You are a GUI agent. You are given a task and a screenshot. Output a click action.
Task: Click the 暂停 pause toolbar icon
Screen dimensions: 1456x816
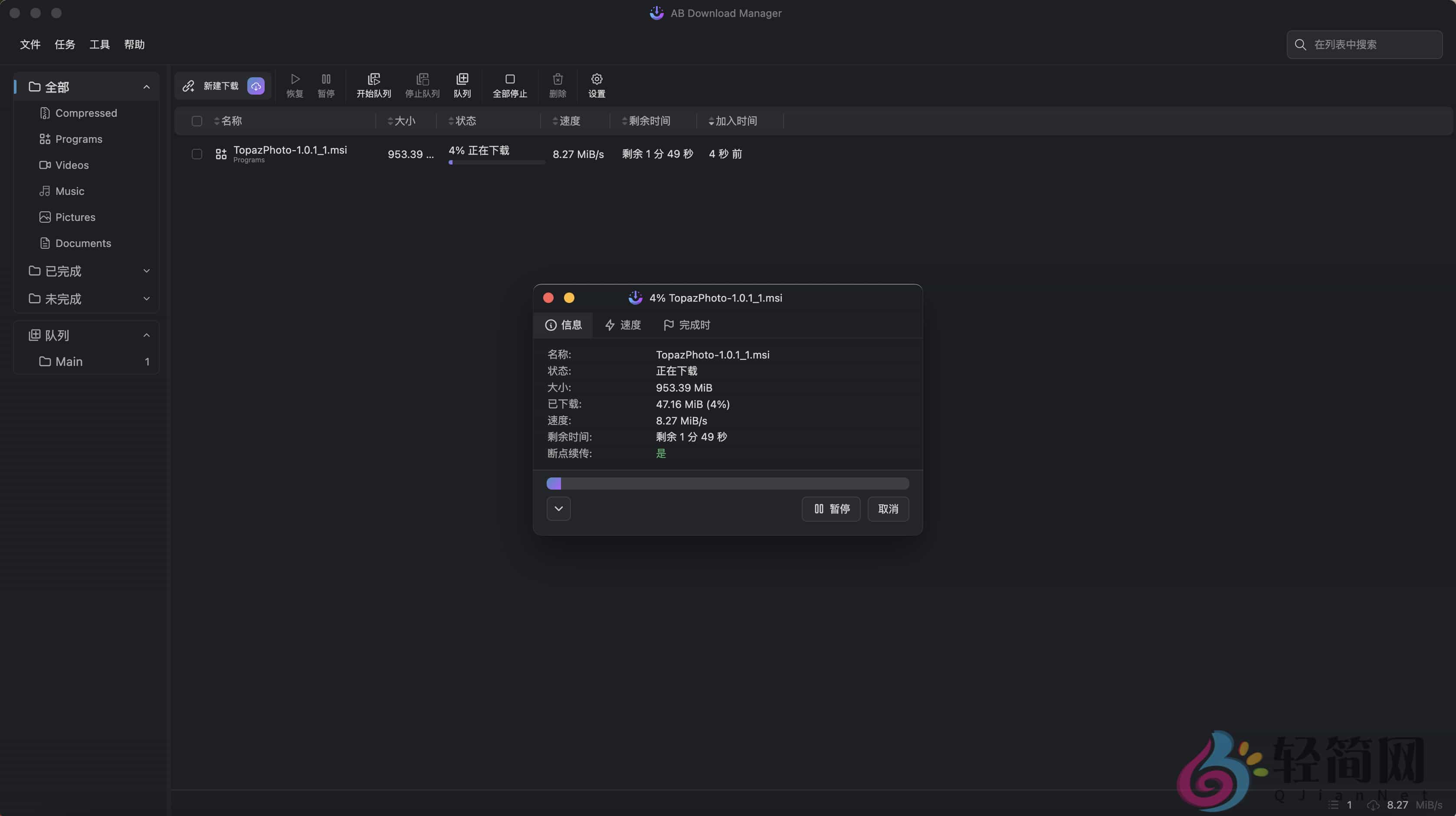tap(326, 85)
